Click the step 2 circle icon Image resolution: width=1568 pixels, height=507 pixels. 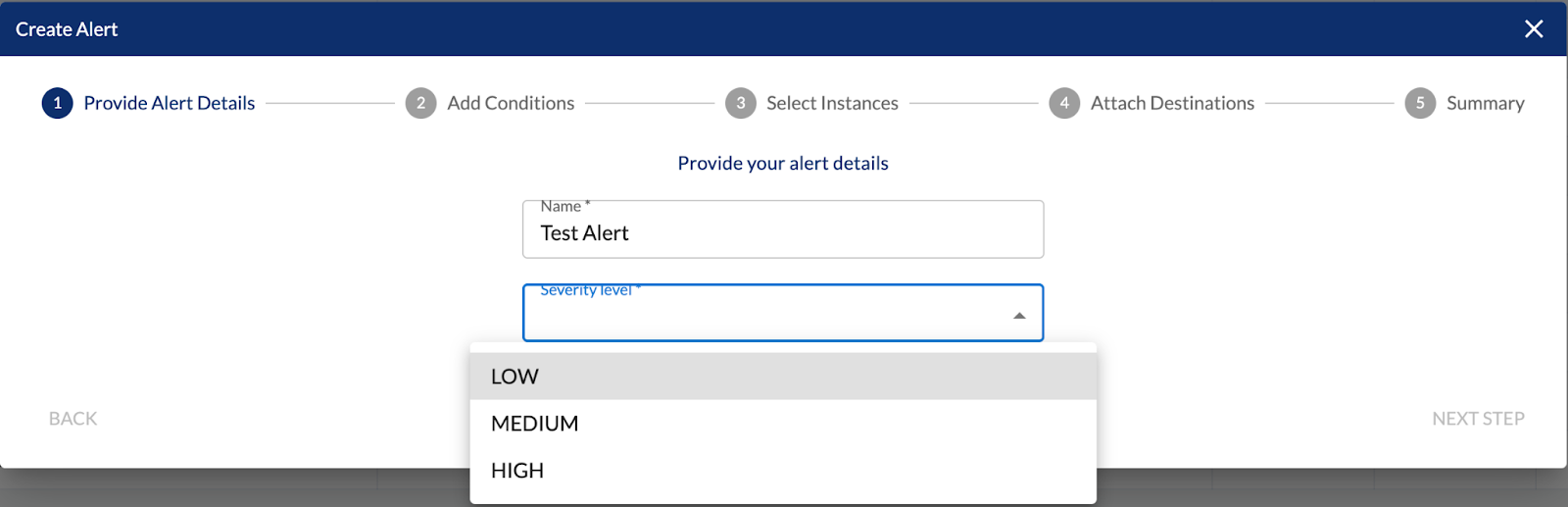(420, 103)
